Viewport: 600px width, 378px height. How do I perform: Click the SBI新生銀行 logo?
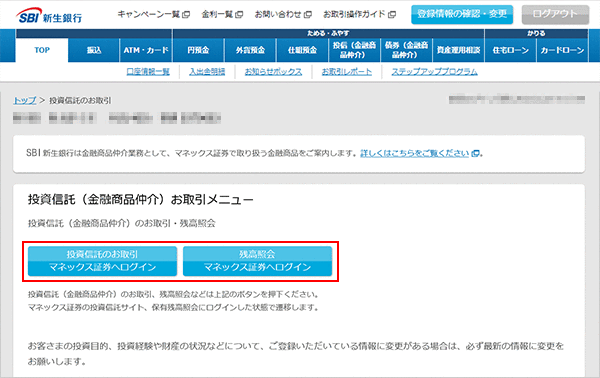pyautogui.click(x=49, y=16)
